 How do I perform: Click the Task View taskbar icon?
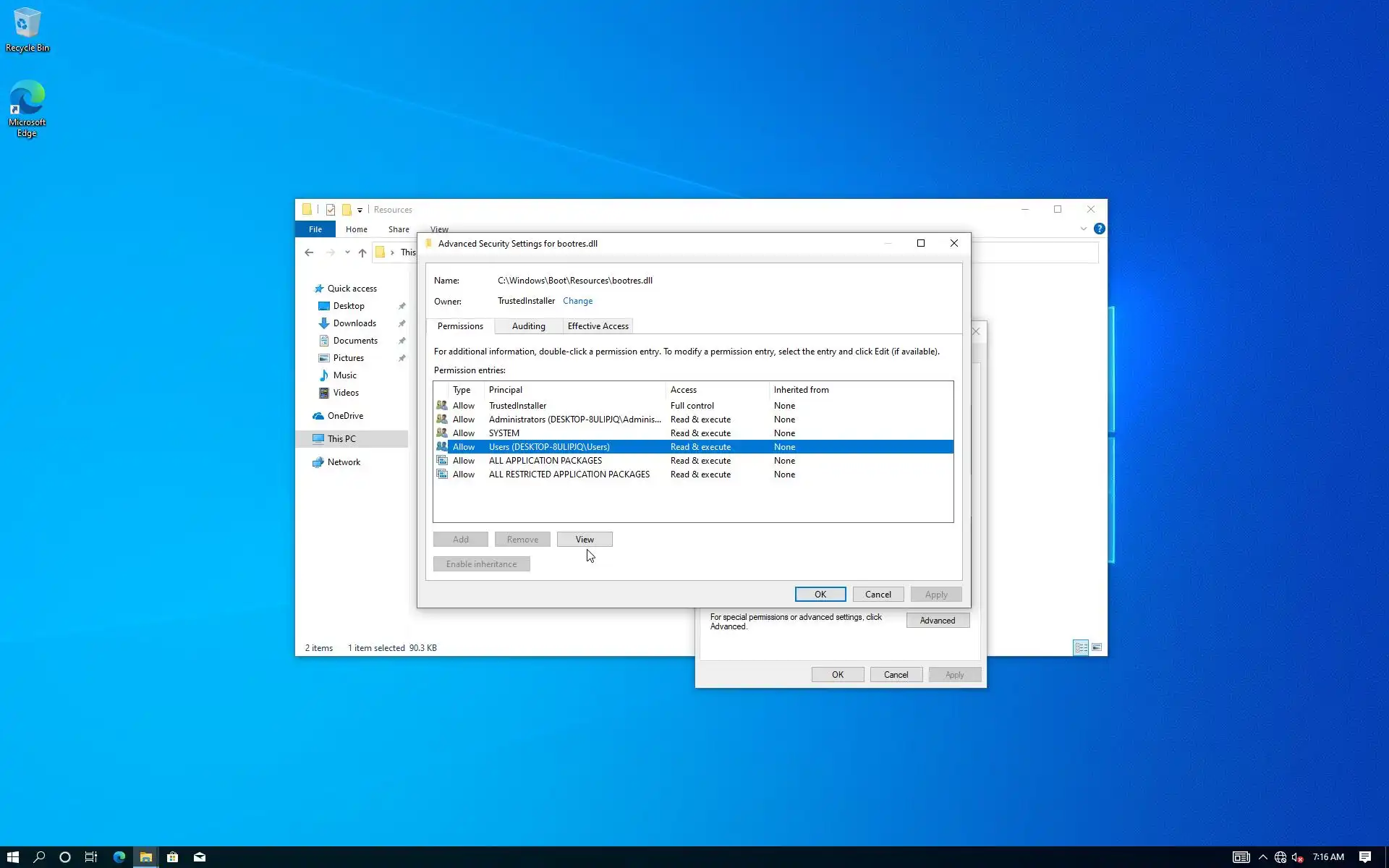click(x=91, y=857)
